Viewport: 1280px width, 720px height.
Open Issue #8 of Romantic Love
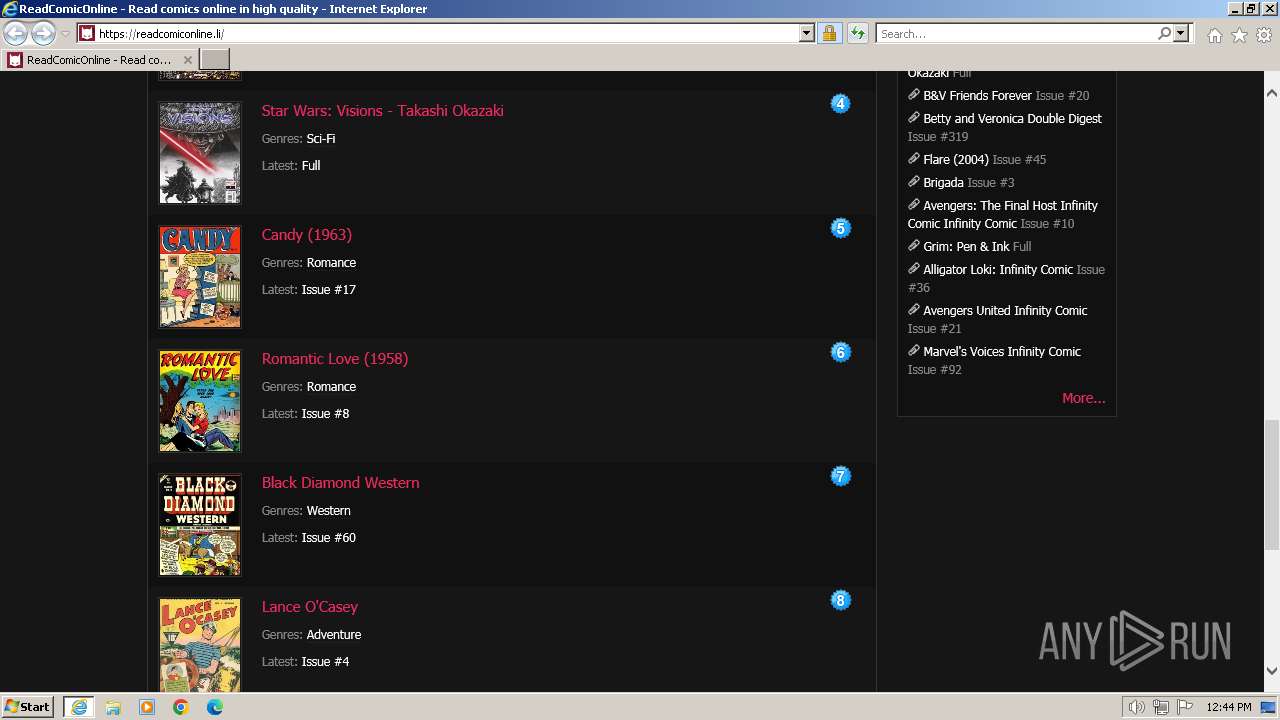[325, 414]
